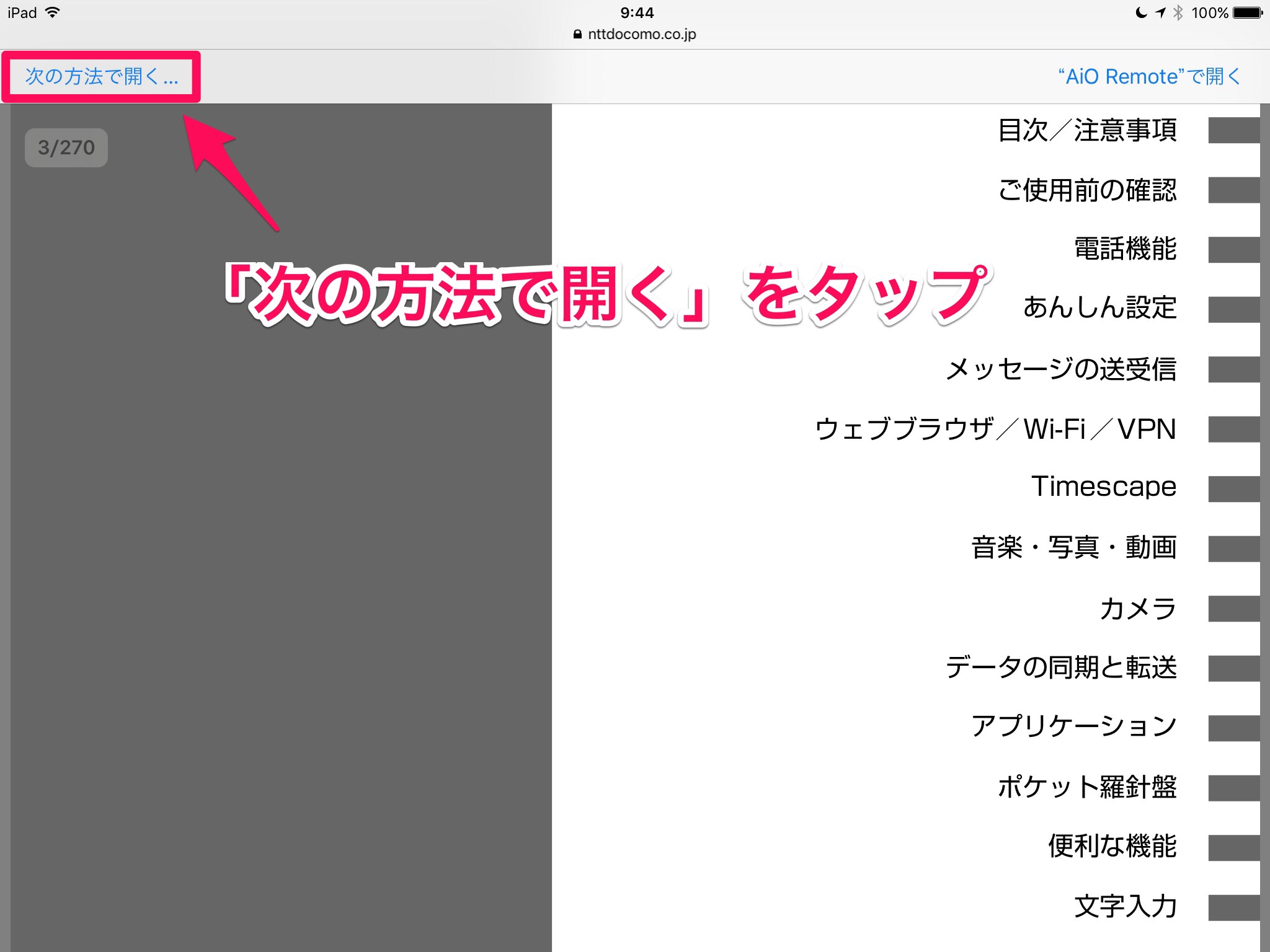This screenshot has height=952, width=1270.
Task: Tap the location services arrow icon
Action: (1160, 12)
